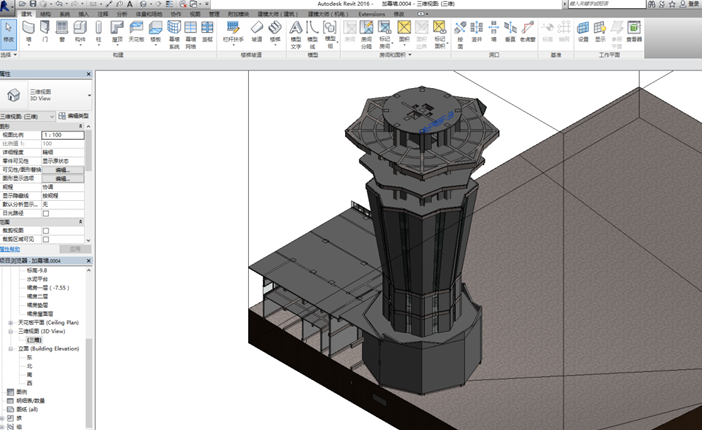Select the 坡道 (Ramp) tool
Viewport: 702px width, 430px height.
[257, 31]
